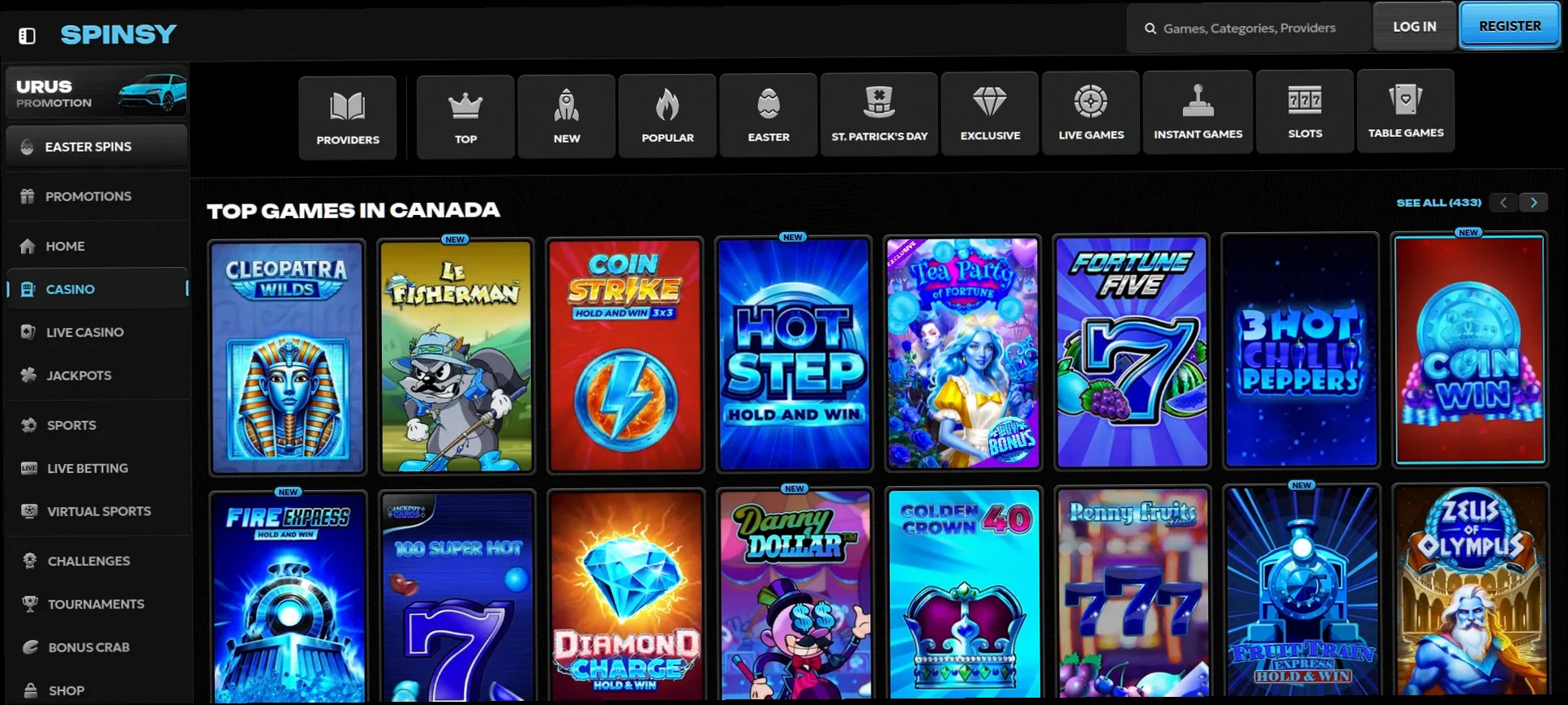The image size is (1568, 705).
Task: Select the Slots category tile
Action: (x=1305, y=110)
